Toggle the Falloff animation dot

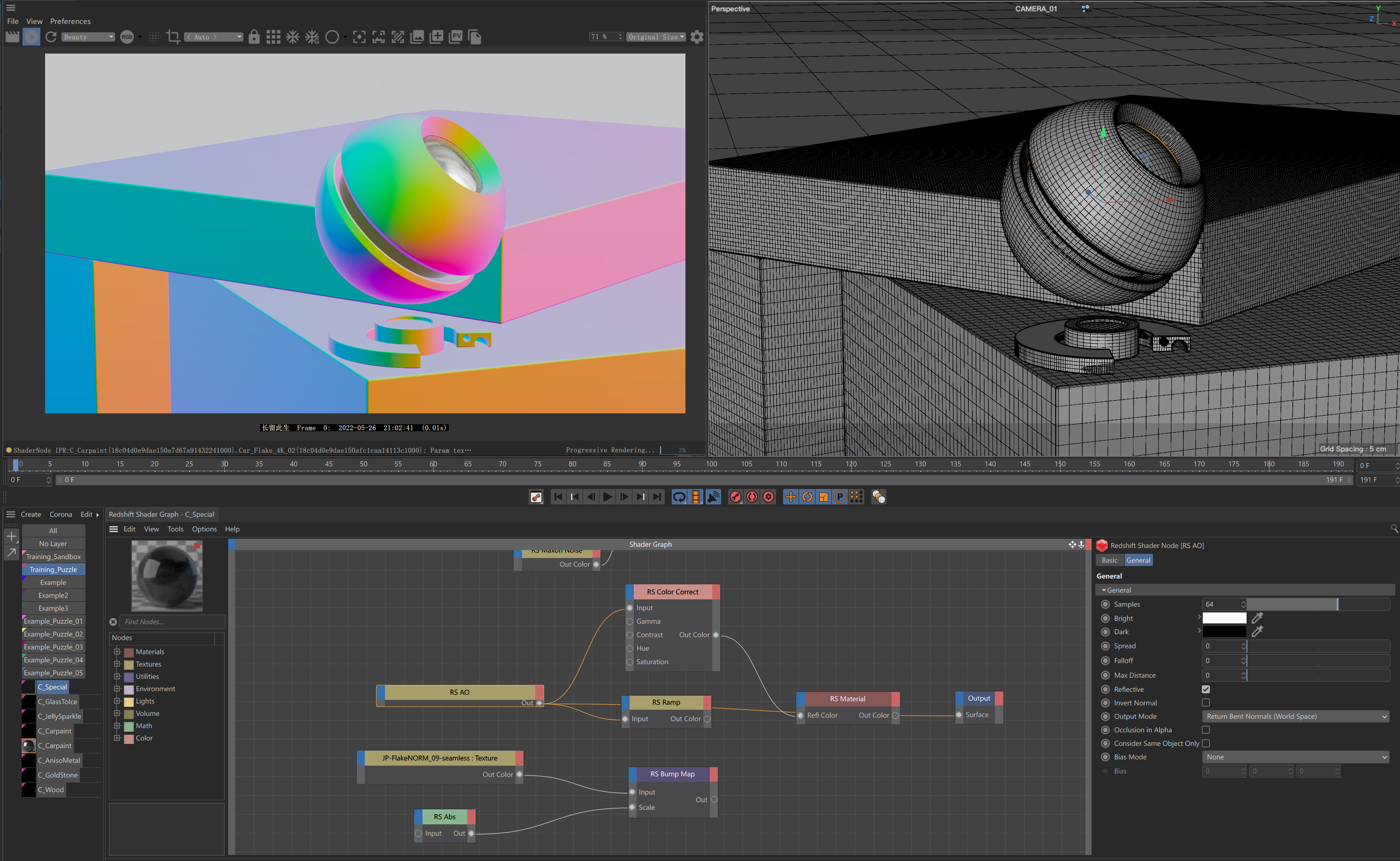[1105, 660]
